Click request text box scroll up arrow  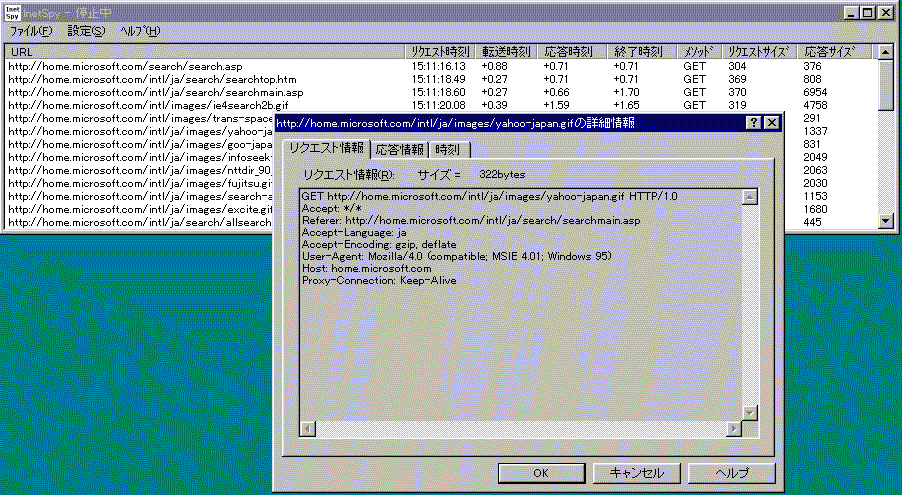tap(750, 197)
